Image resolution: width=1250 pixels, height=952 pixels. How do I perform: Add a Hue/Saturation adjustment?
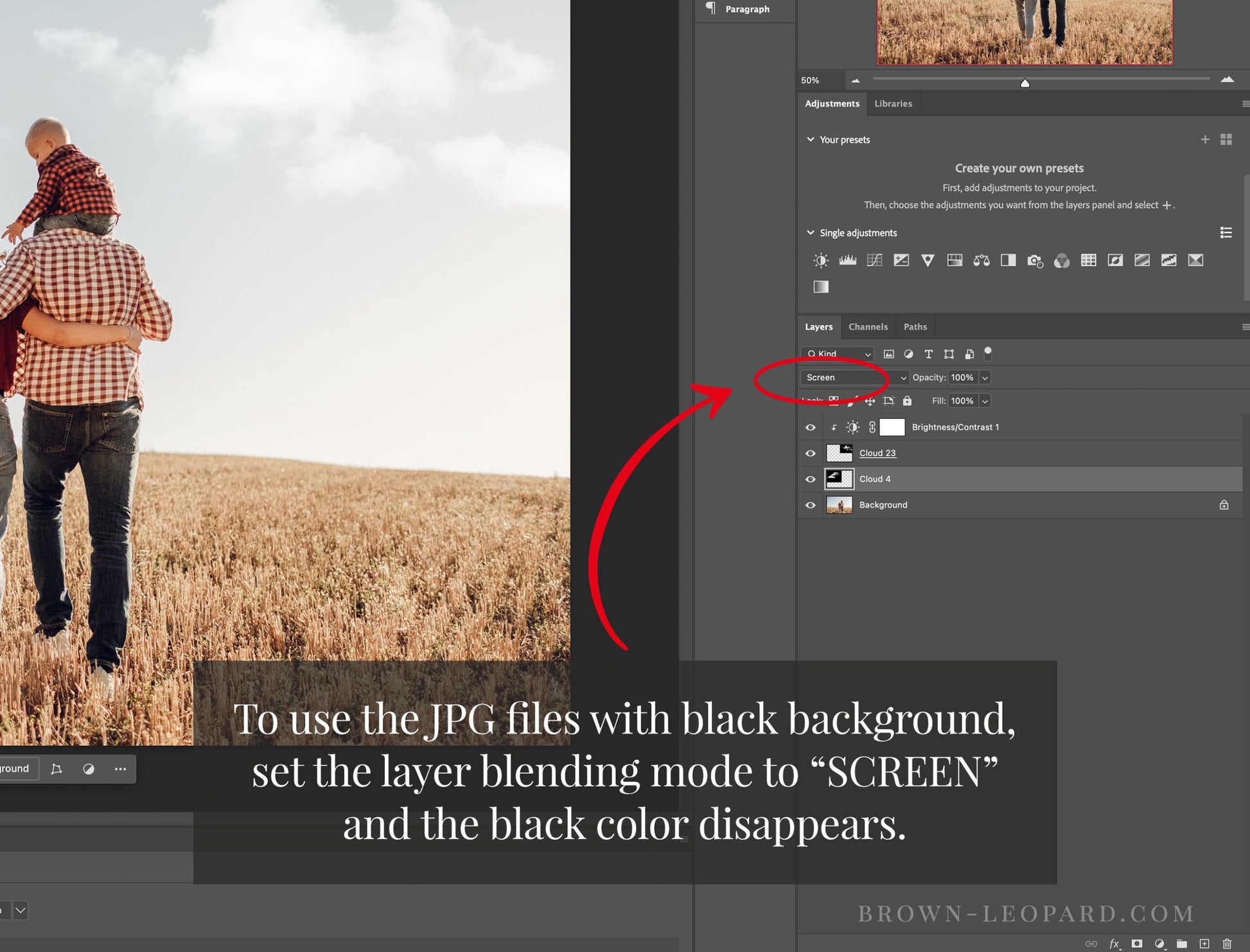click(955, 260)
